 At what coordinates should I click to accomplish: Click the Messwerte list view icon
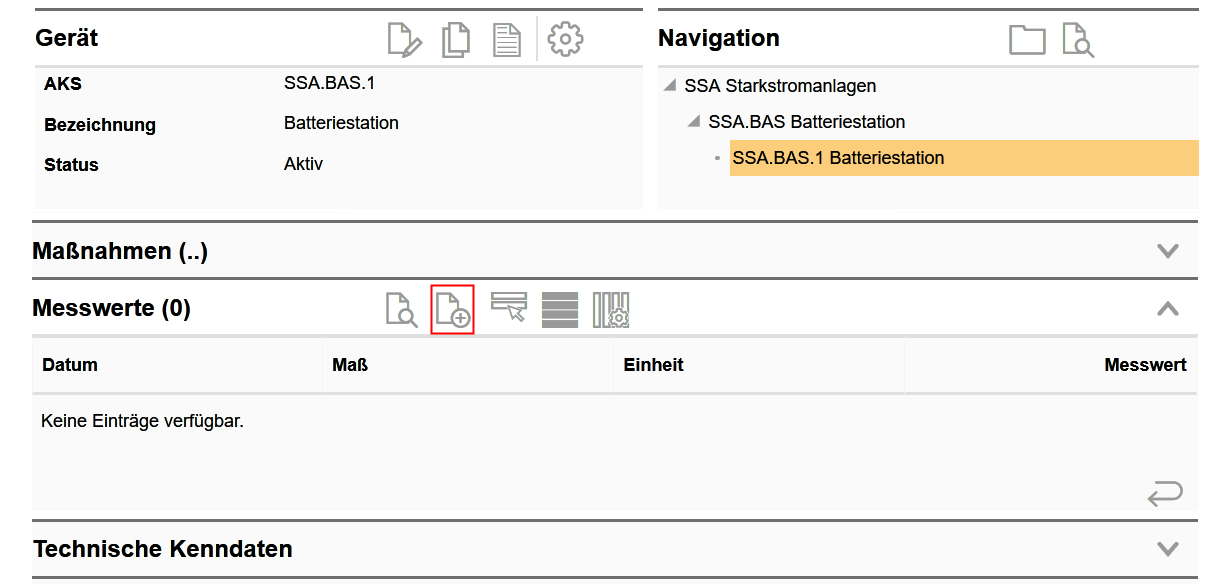(560, 309)
